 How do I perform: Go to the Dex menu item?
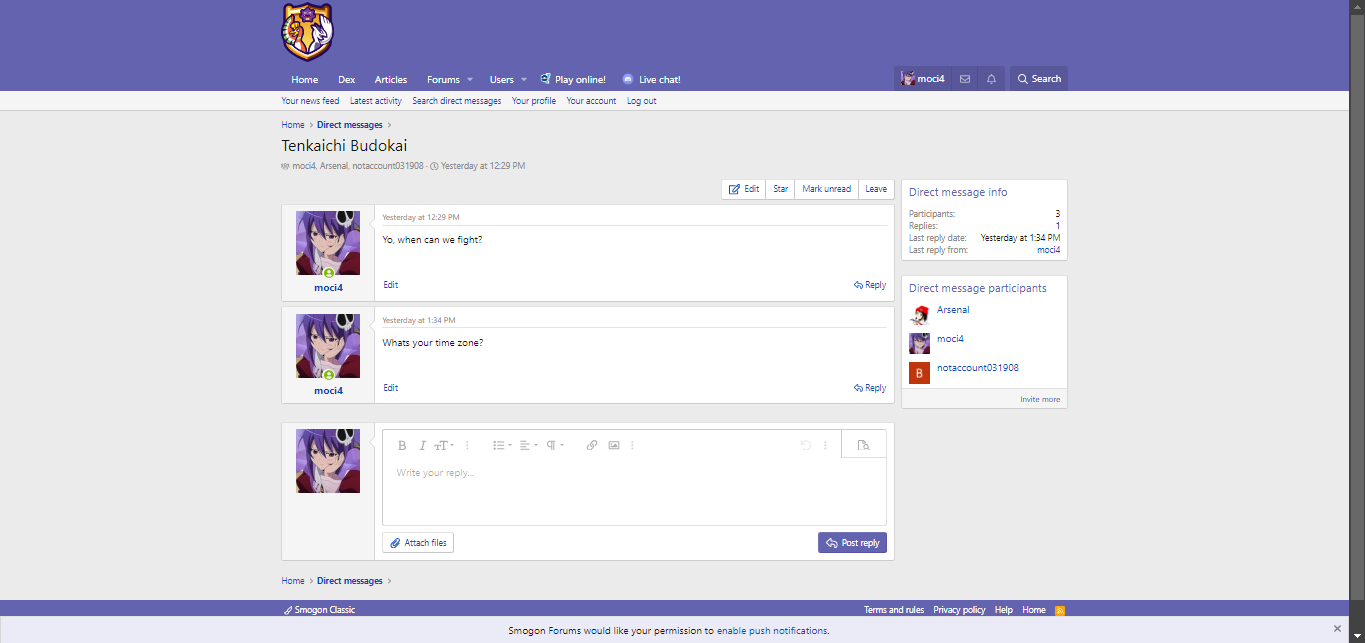[346, 80]
